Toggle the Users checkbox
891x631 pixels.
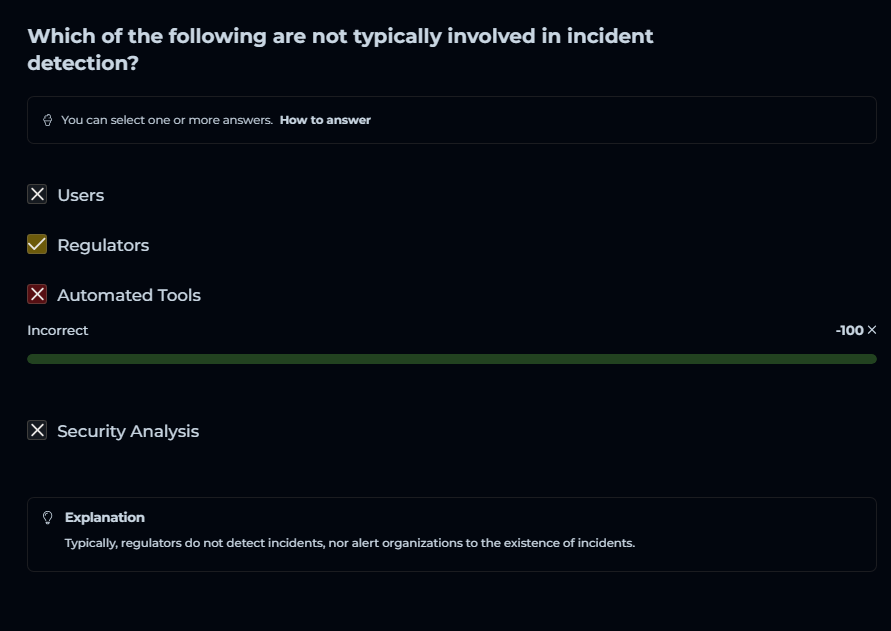[x=37, y=194]
